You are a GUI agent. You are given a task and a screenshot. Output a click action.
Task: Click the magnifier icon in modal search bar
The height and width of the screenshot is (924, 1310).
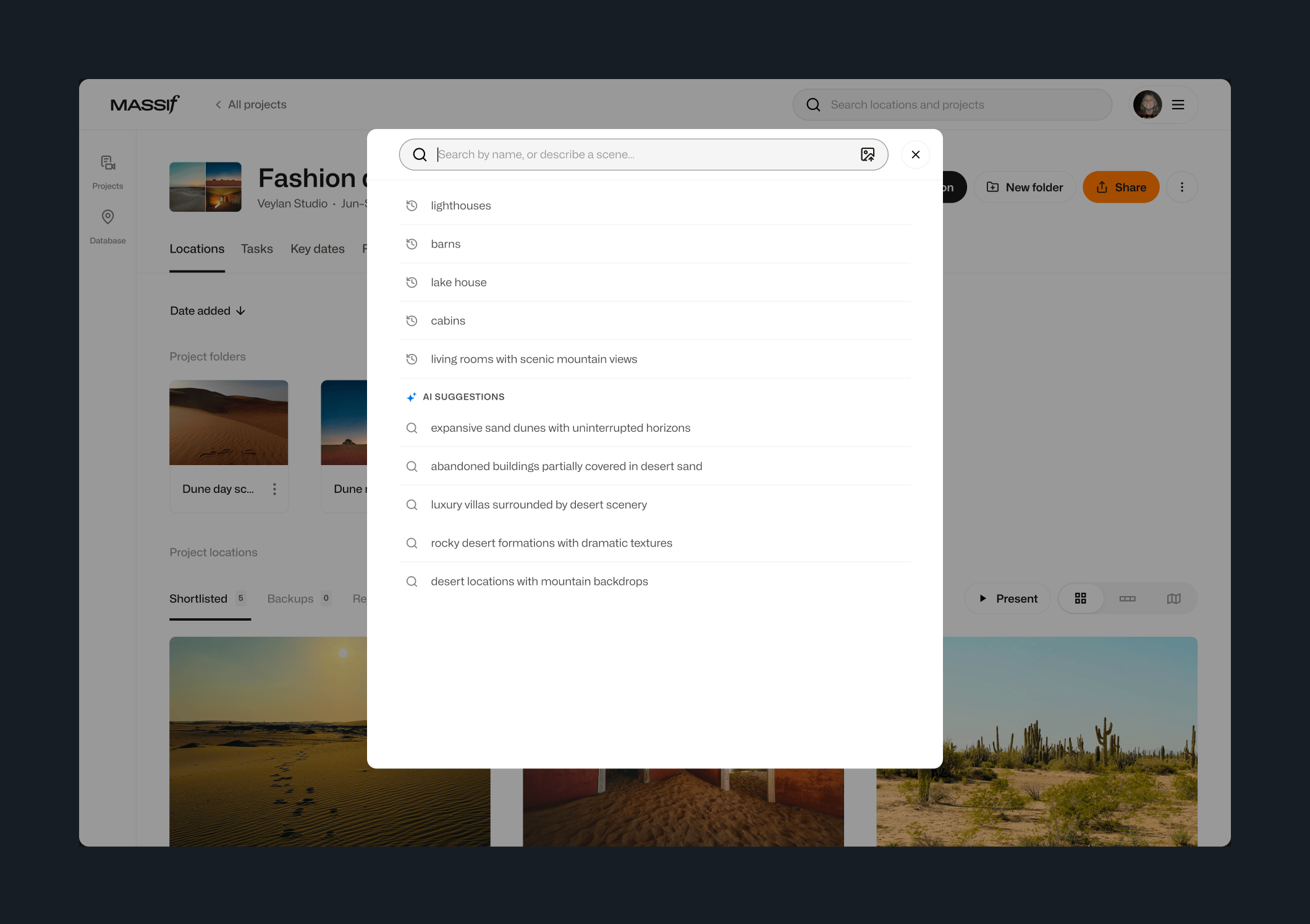(x=420, y=154)
